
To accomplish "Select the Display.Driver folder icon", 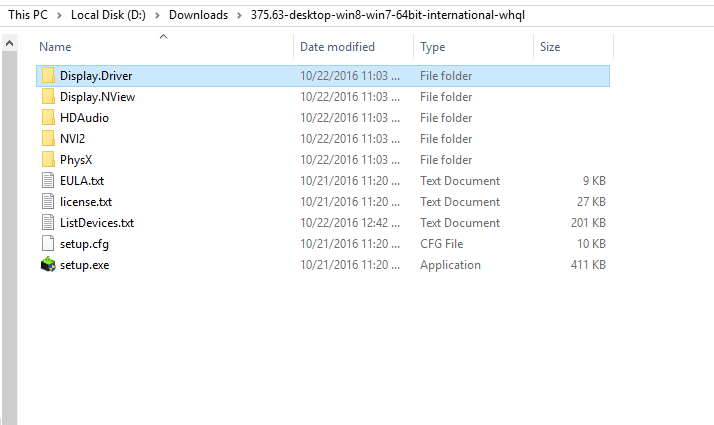I will pos(48,76).
